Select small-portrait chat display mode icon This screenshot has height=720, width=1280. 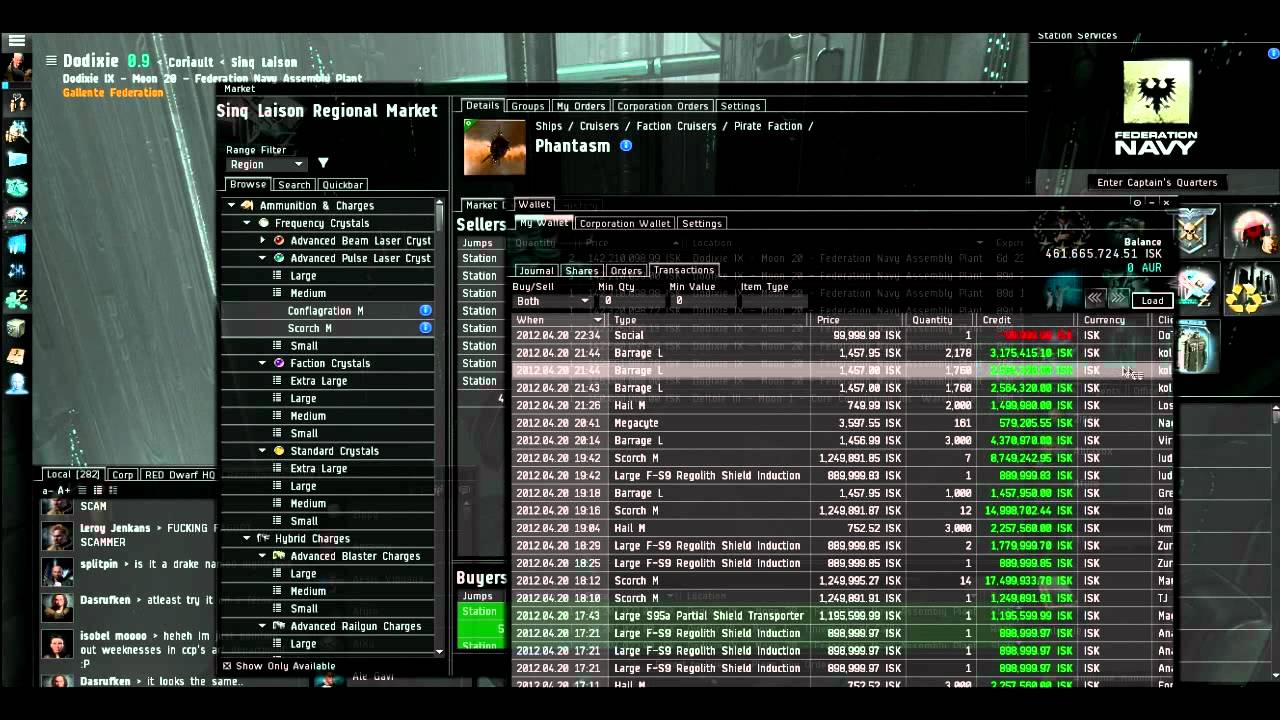pyautogui.click(x=98, y=491)
